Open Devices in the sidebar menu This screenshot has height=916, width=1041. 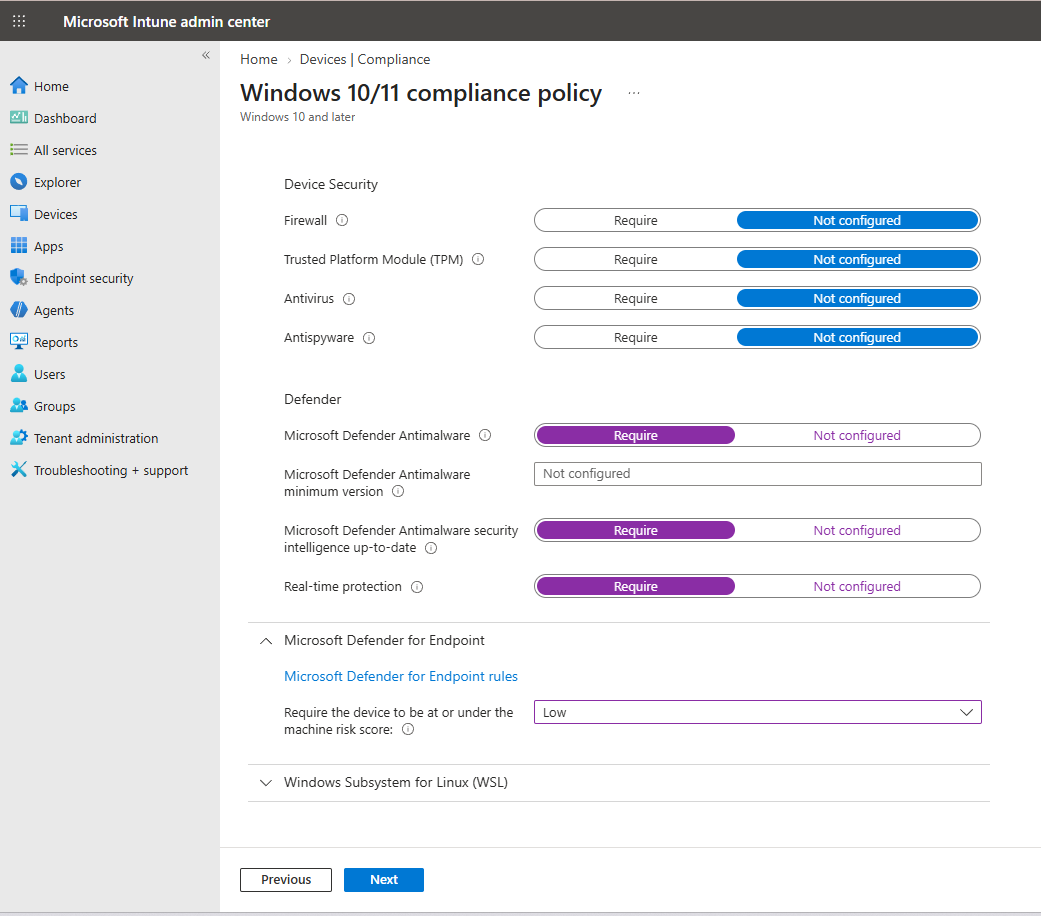[x=56, y=214]
